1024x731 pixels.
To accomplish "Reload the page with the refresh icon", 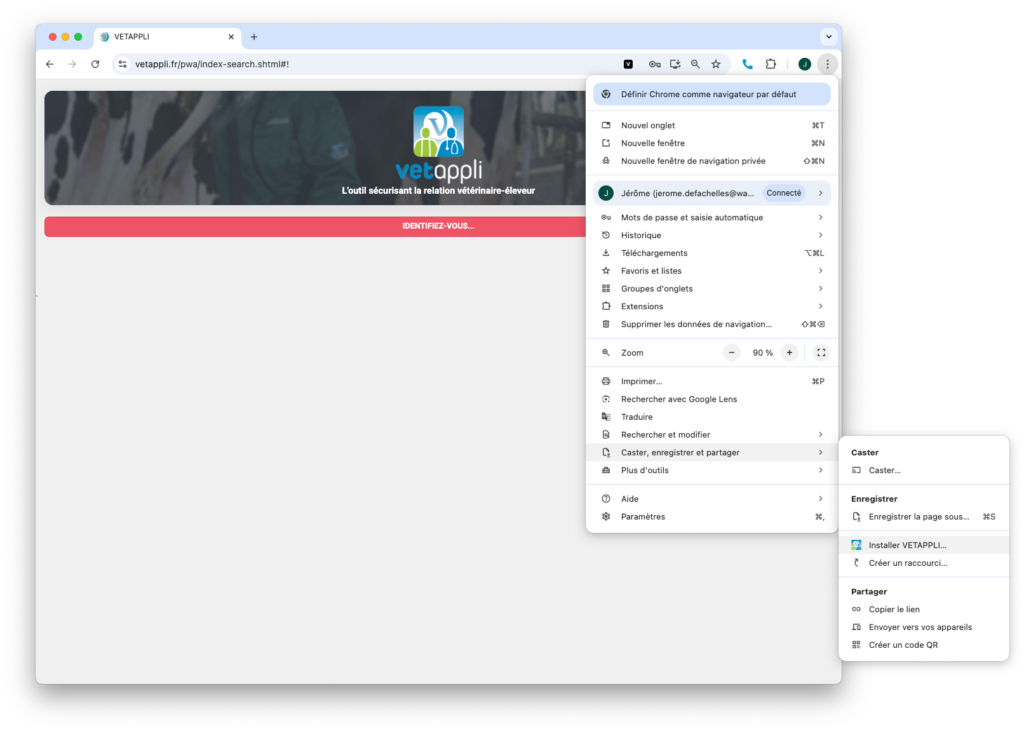I will click(x=95, y=64).
